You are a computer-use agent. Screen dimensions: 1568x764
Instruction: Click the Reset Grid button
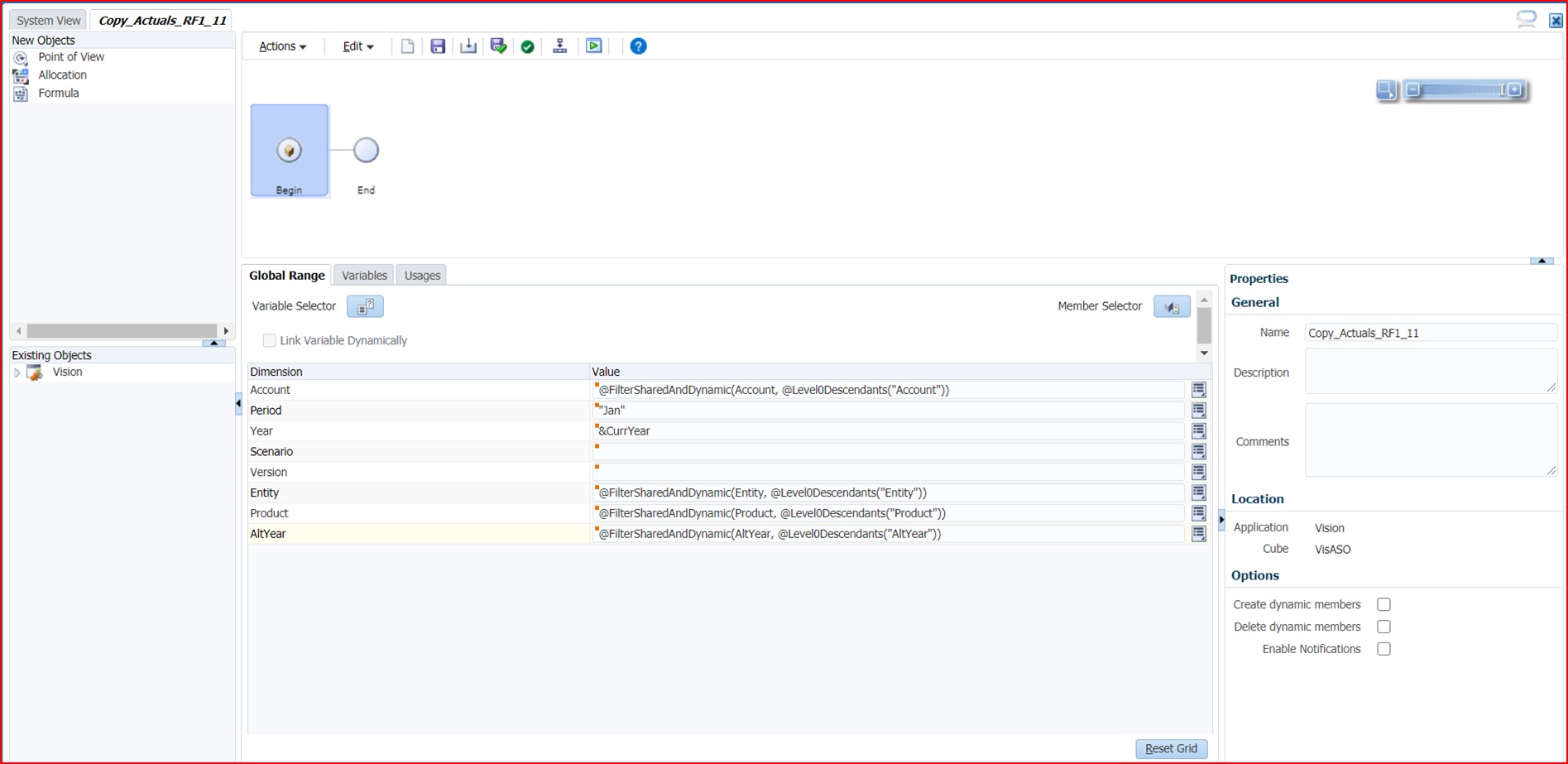(x=1171, y=749)
